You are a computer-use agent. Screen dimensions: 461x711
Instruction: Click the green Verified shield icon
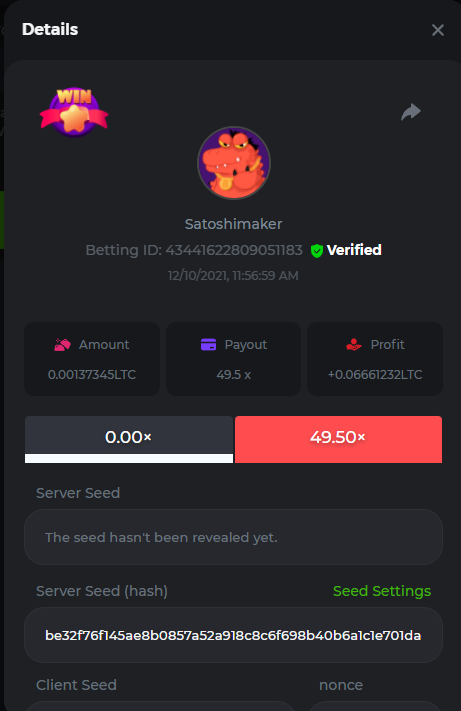pos(317,250)
